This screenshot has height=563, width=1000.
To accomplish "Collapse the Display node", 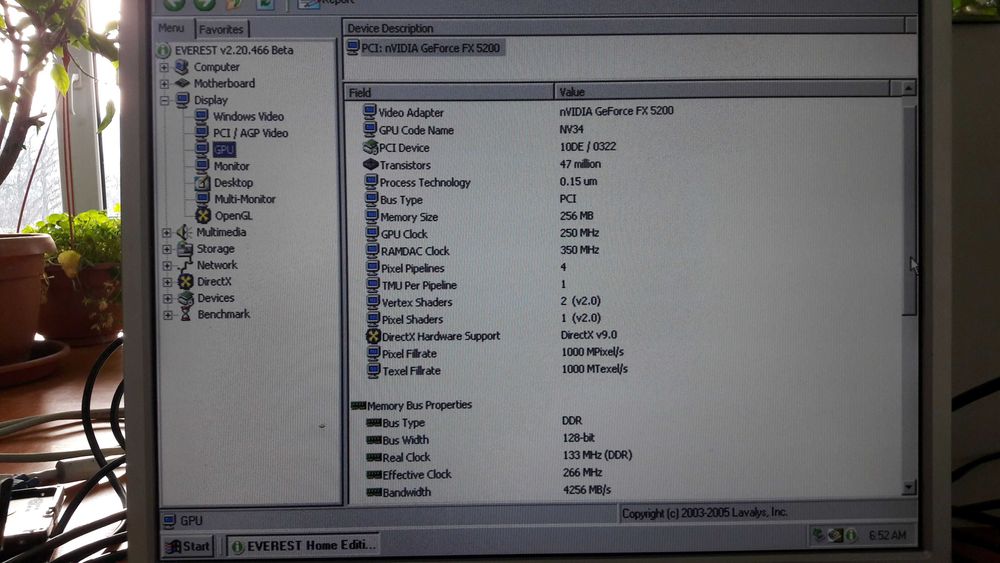I will click(x=165, y=100).
